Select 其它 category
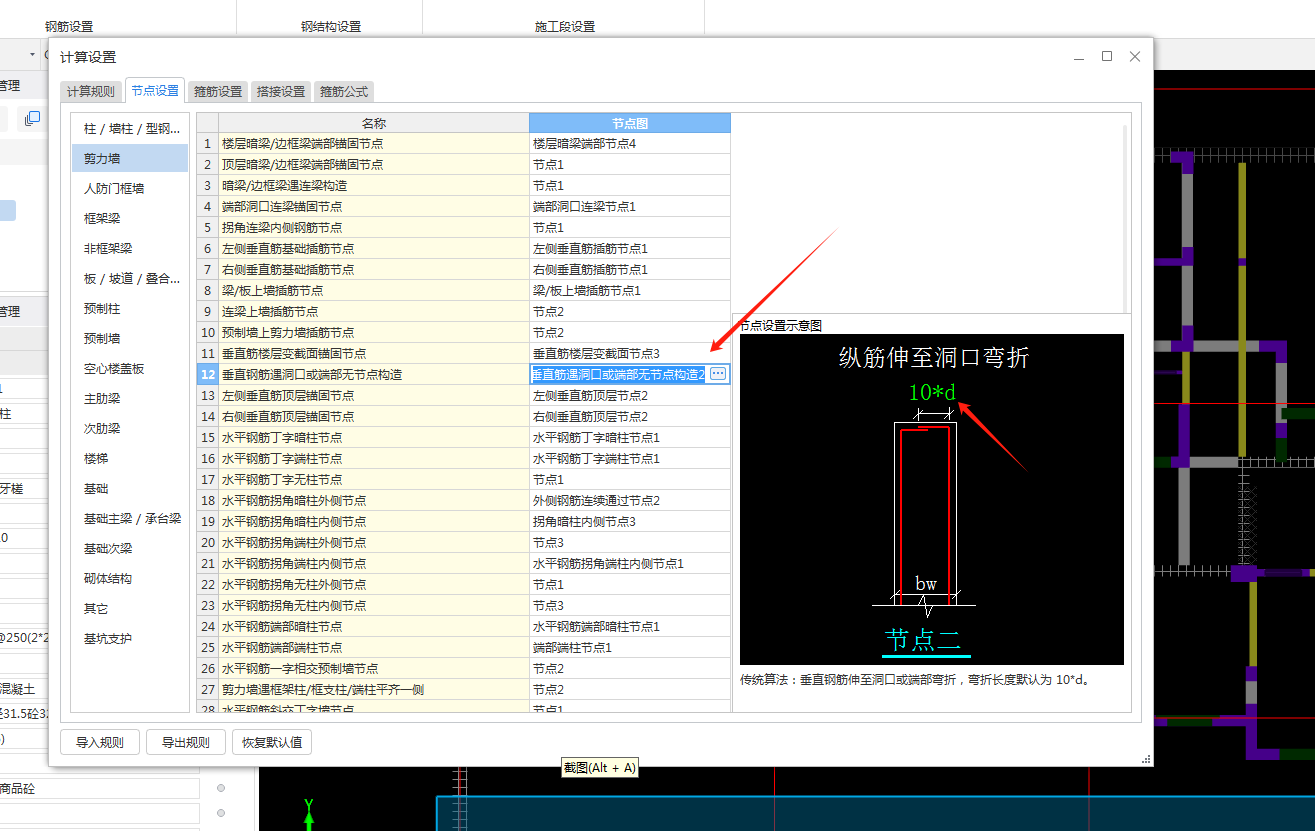This screenshot has height=831, width=1315. pos(130,608)
